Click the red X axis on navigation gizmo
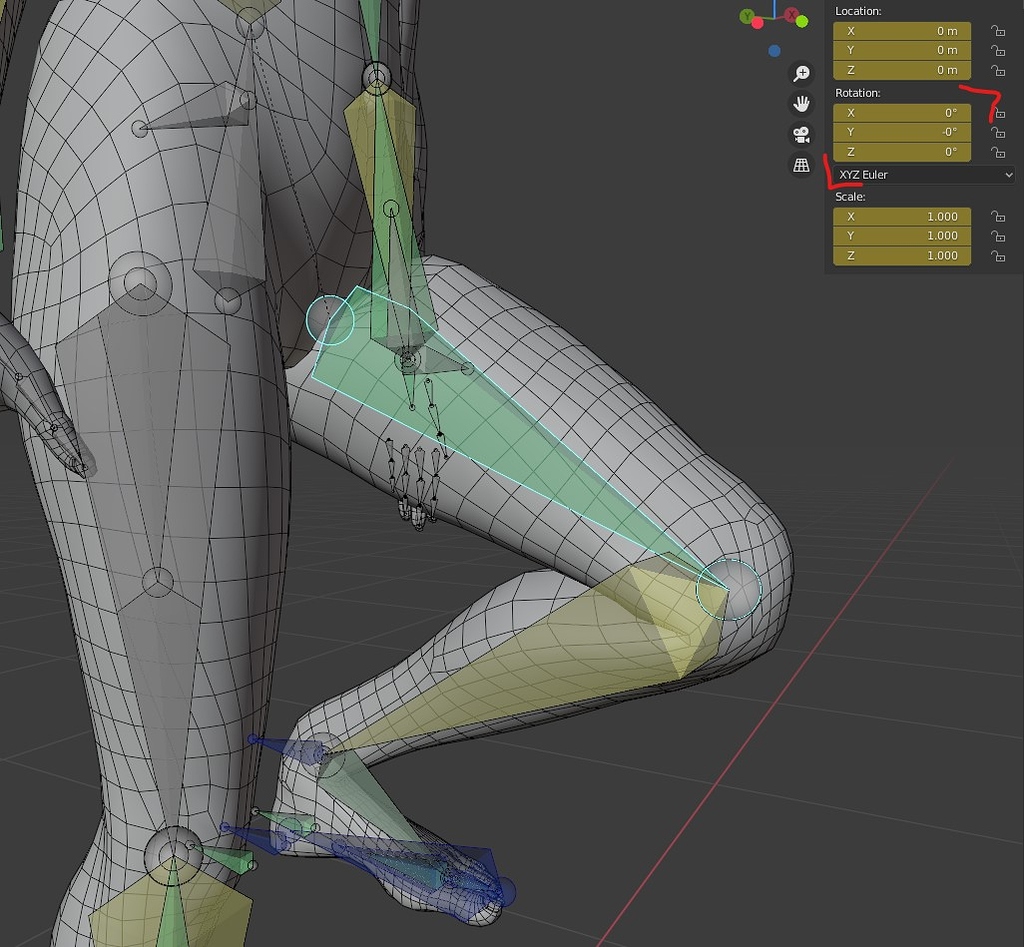This screenshot has width=1024, height=947. 790,14
